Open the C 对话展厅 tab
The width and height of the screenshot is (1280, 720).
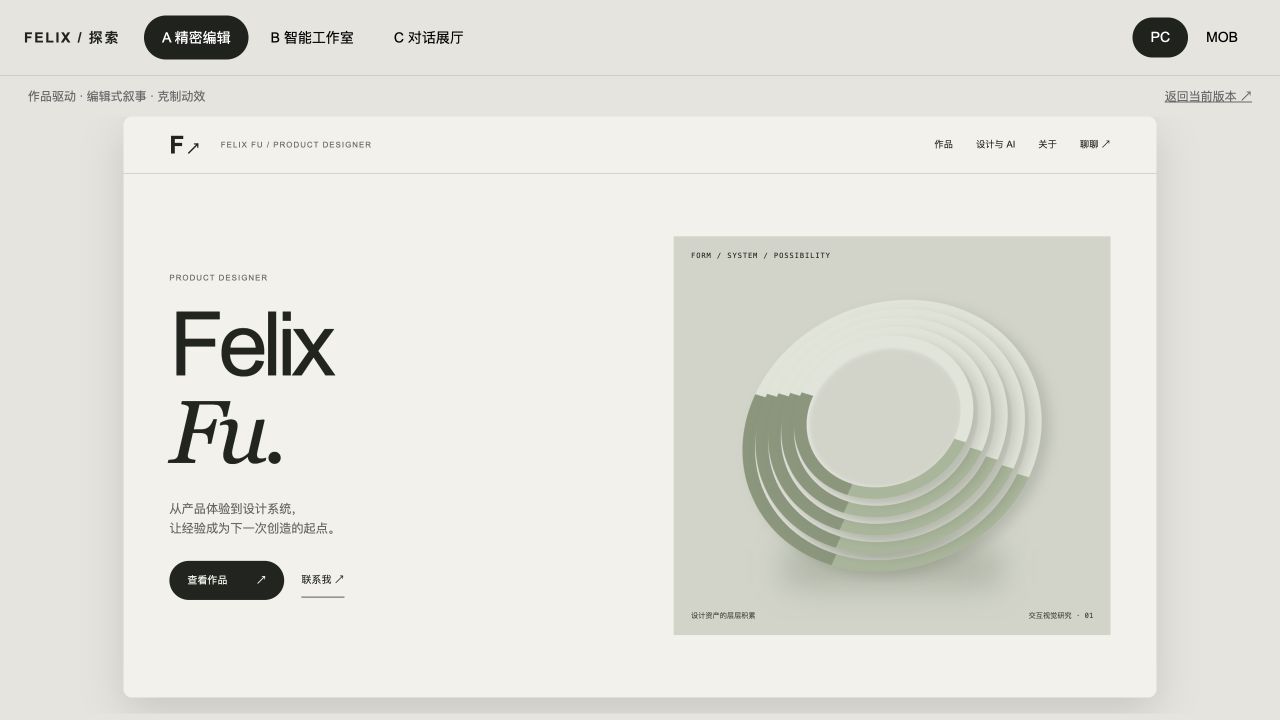(428, 37)
